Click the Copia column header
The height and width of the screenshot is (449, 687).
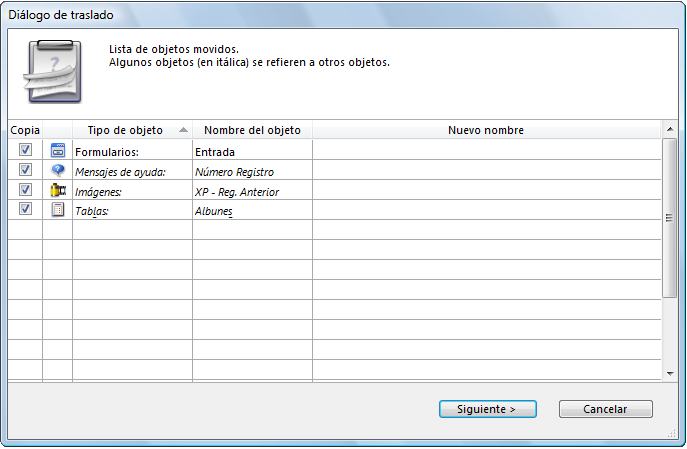pyautogui.click(x=25, y=130)
